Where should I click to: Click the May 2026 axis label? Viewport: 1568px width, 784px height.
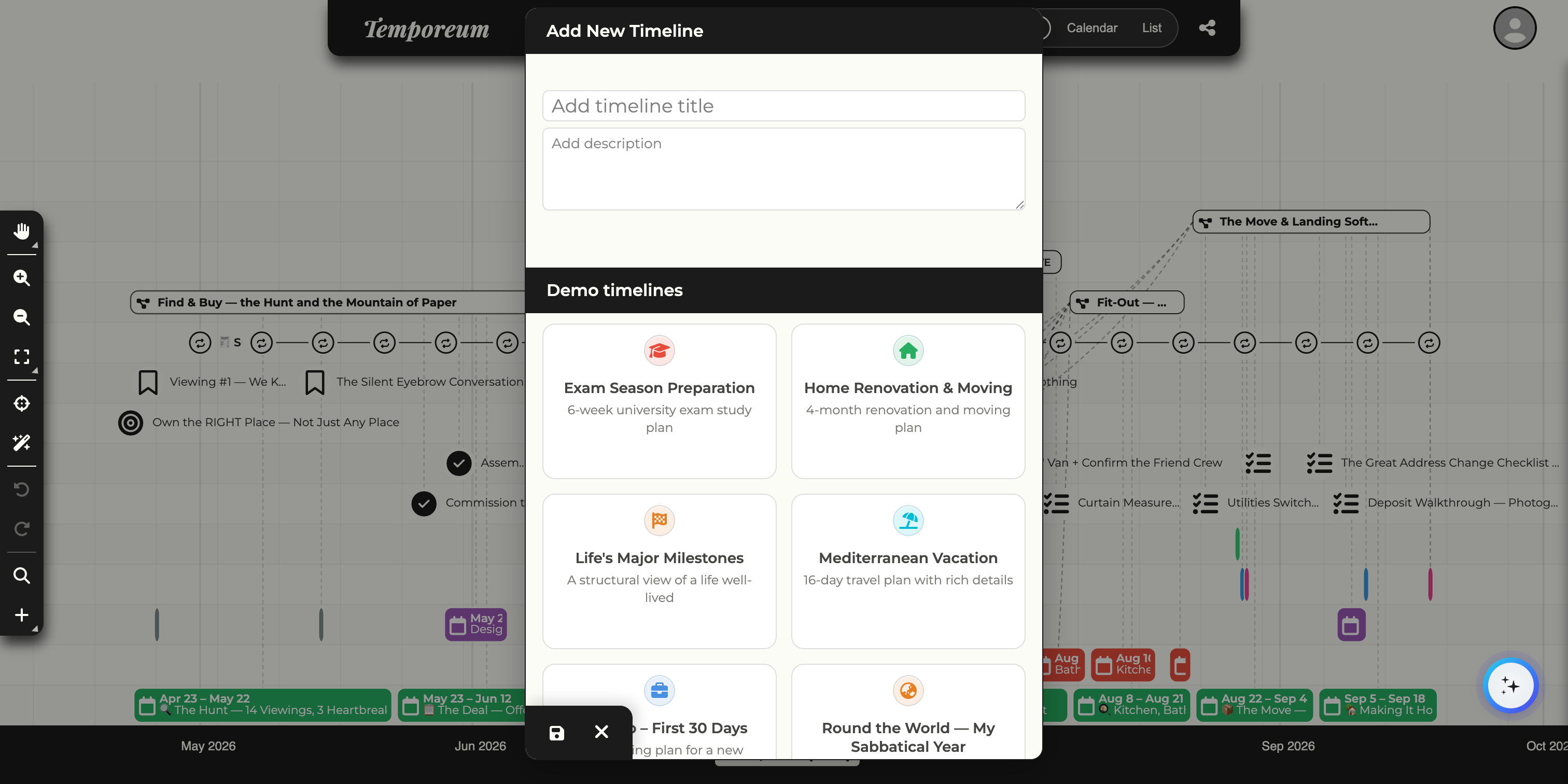[208, 746]
